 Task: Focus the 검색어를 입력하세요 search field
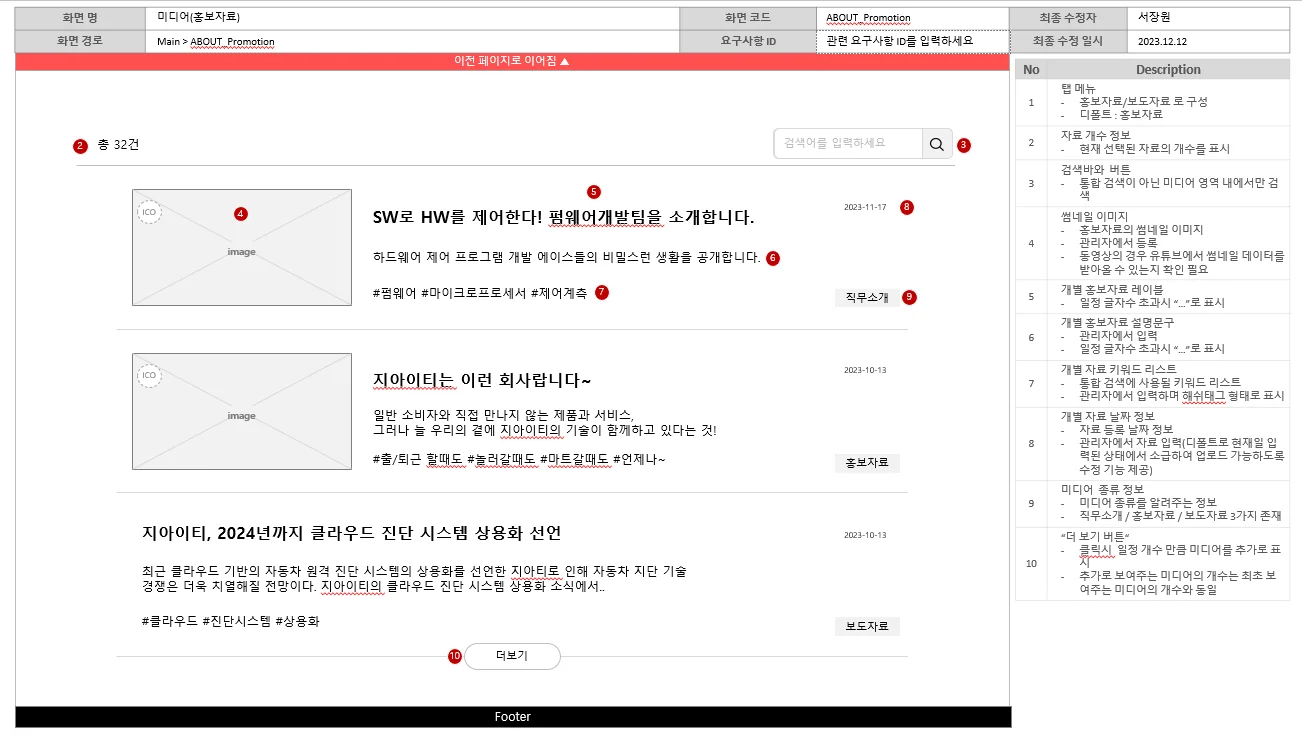[848, 144]
